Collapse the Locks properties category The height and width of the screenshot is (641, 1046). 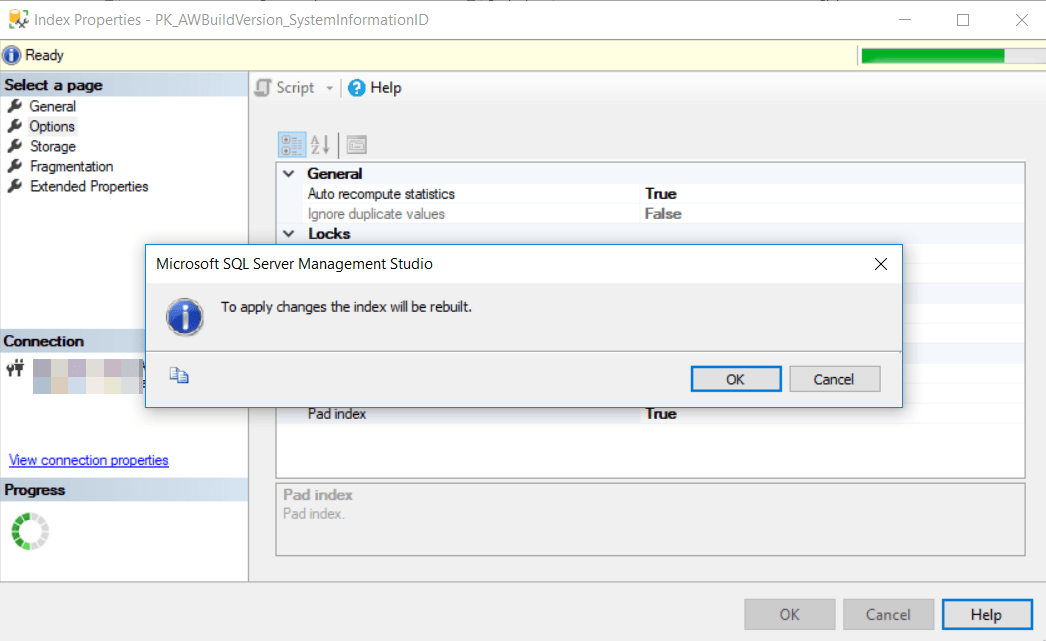coord(288,233)
